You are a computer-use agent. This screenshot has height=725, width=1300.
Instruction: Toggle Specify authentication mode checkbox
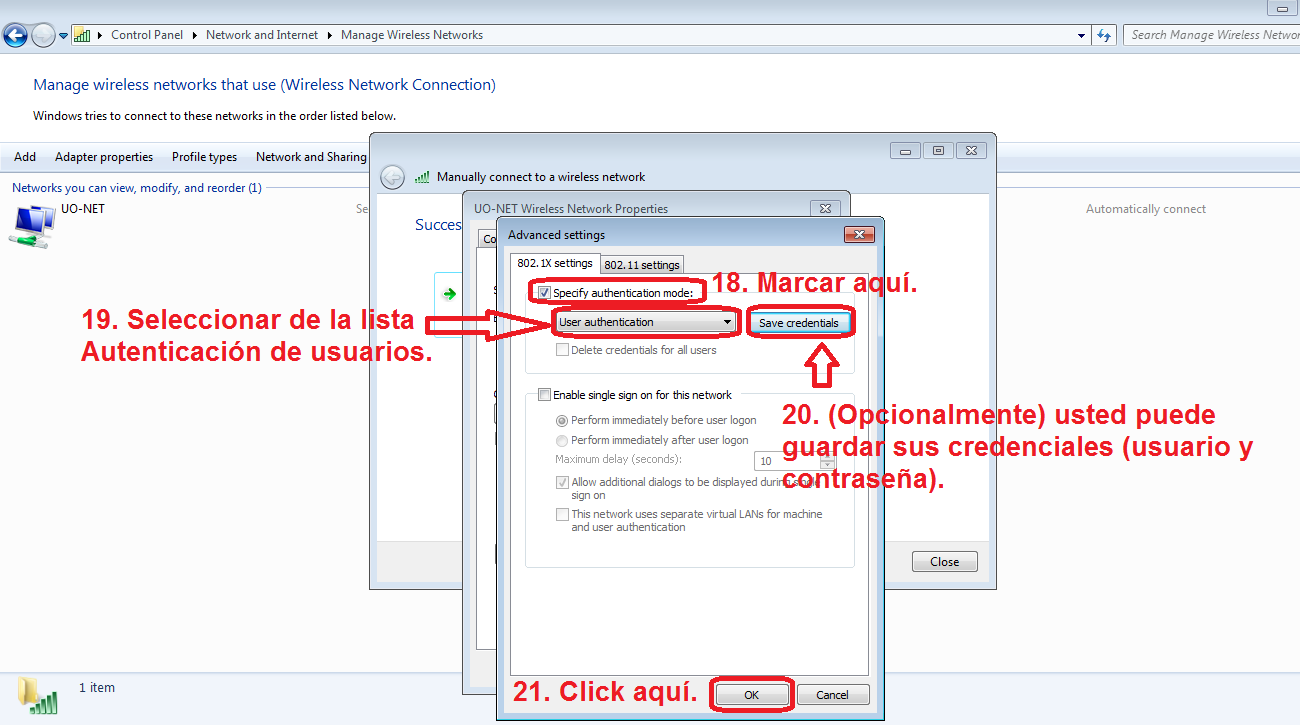[544, 293]
